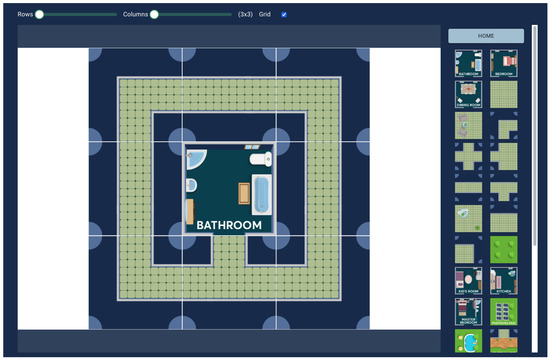Select the Kids Room tile
The height and width of the screenshot is (362, 550).
click(468, 281)
